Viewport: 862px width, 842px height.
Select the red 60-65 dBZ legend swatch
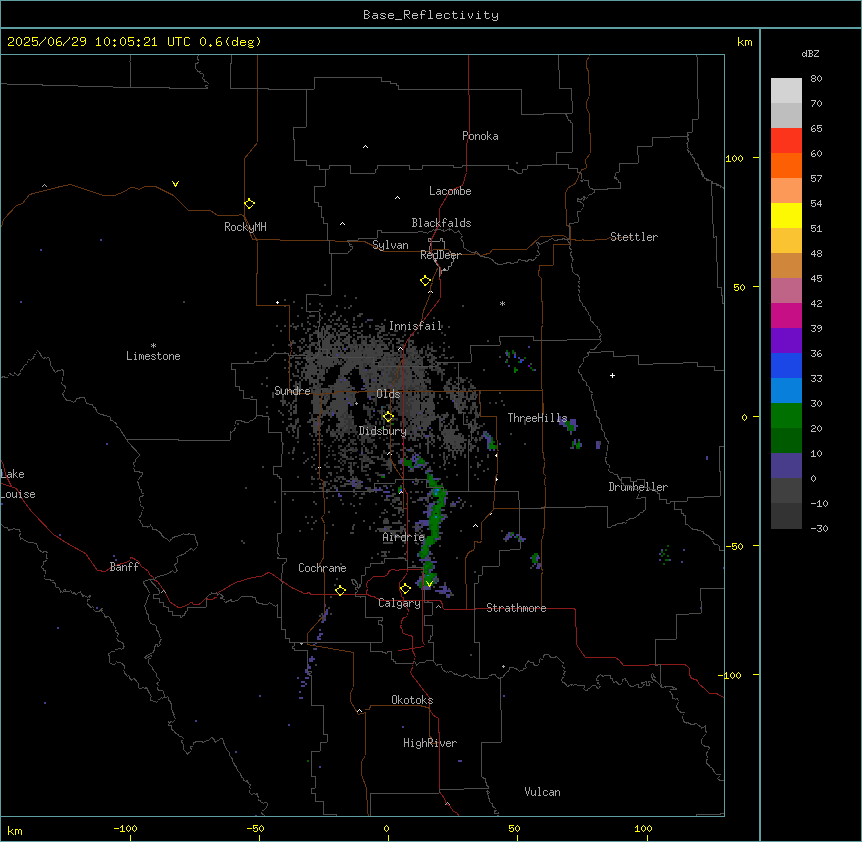coord(786,140)
